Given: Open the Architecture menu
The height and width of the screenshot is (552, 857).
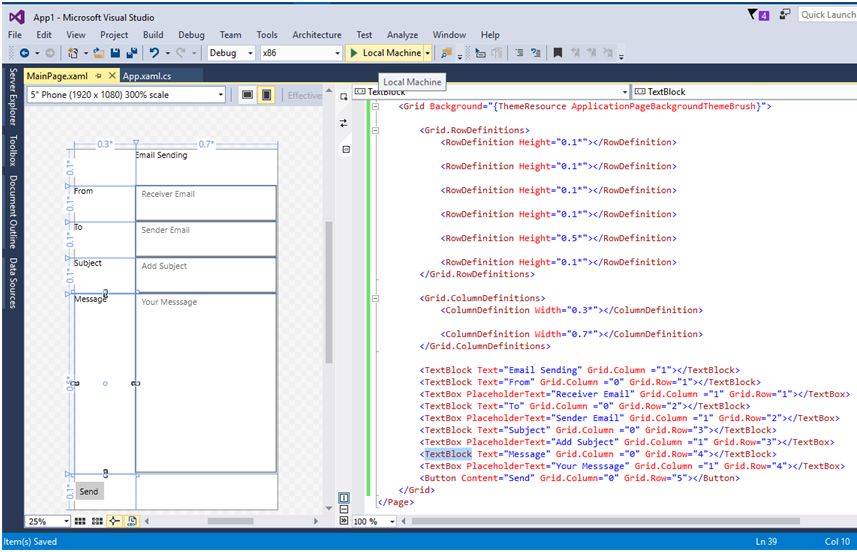Looking at the screenshot, I should point(317,34).
